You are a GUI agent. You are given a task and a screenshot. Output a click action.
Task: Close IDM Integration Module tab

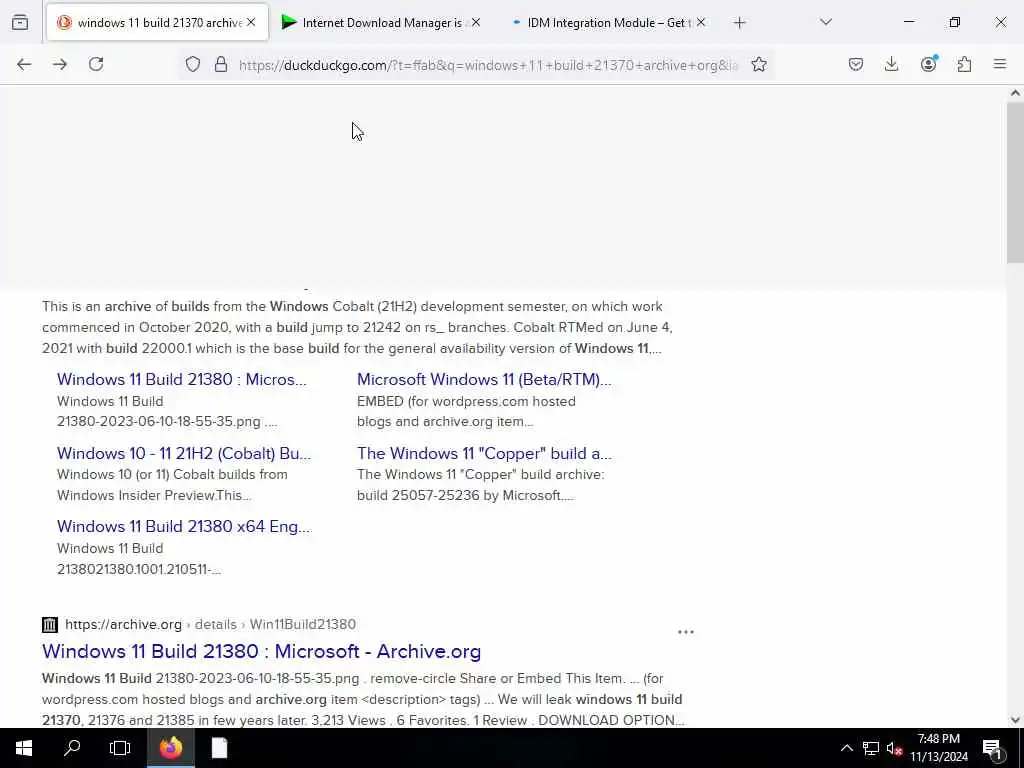point(701,23)
